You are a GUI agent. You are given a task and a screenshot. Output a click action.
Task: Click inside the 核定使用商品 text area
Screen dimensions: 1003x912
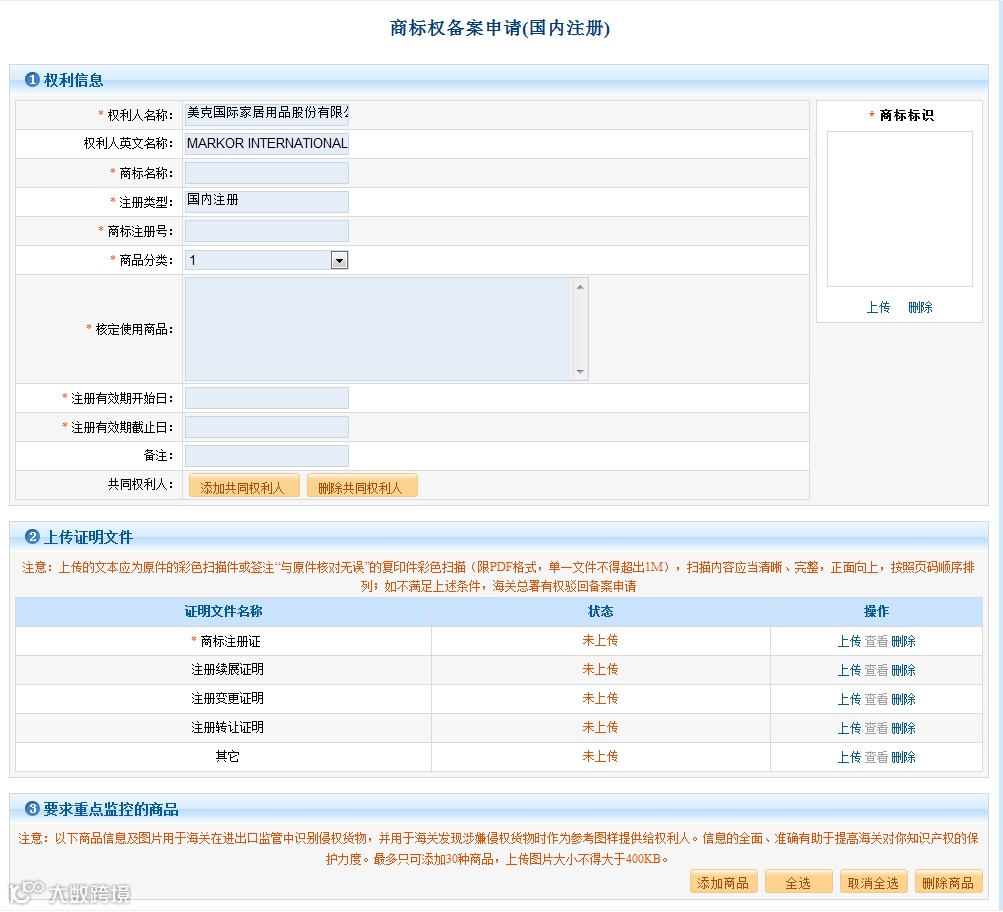tap(380, 330)
